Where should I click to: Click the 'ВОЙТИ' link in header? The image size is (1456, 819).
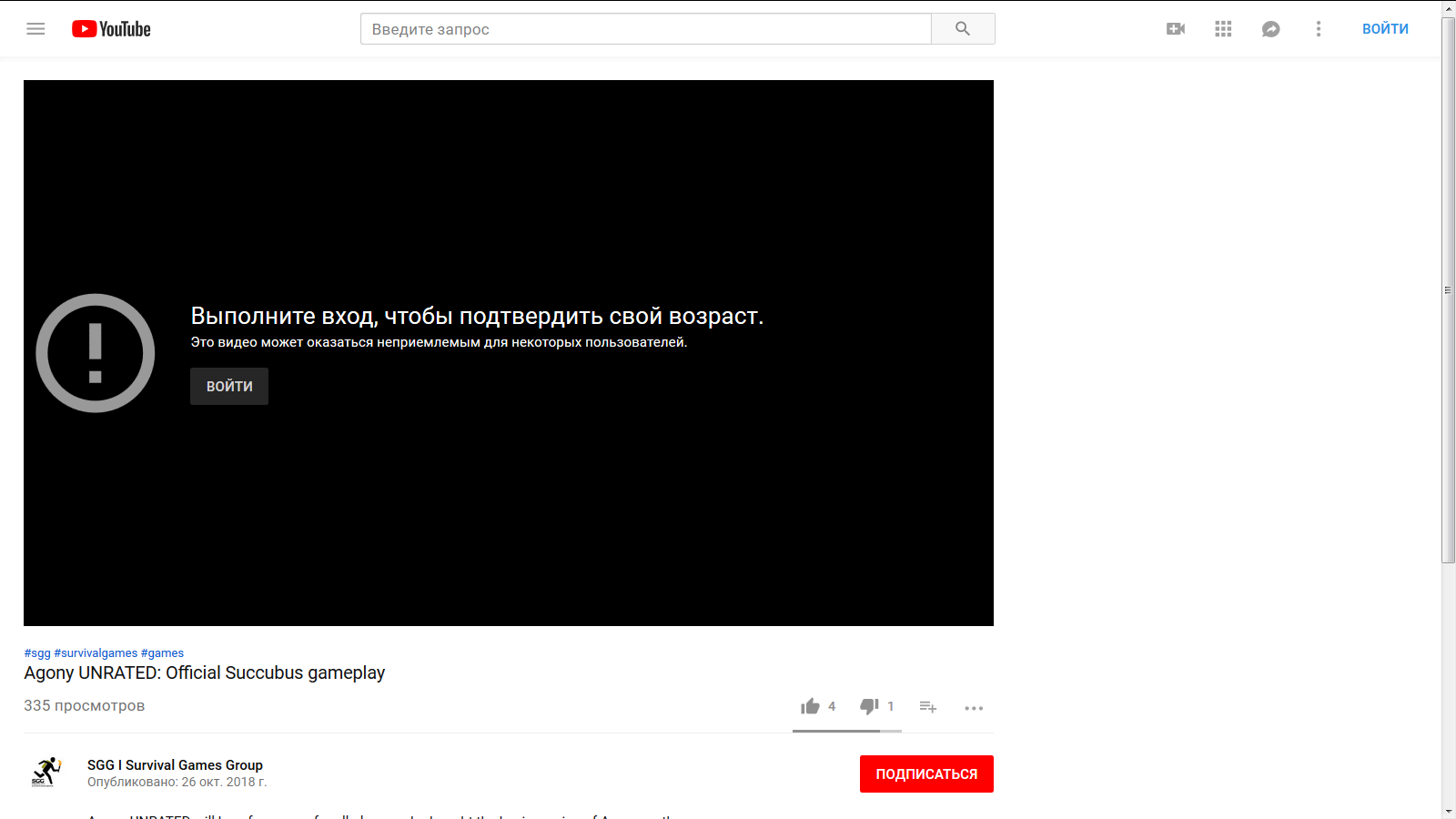[x=1385, y=29]
